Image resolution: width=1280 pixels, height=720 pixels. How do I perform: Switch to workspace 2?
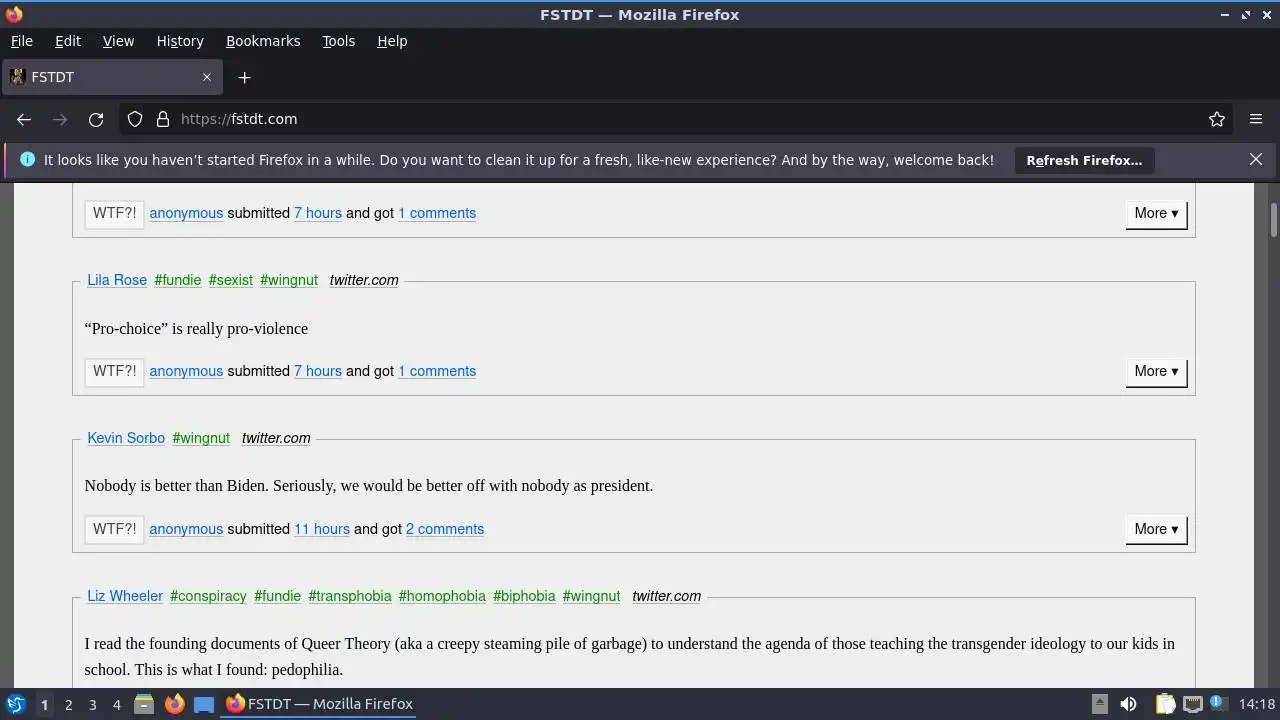click(68, 704)
